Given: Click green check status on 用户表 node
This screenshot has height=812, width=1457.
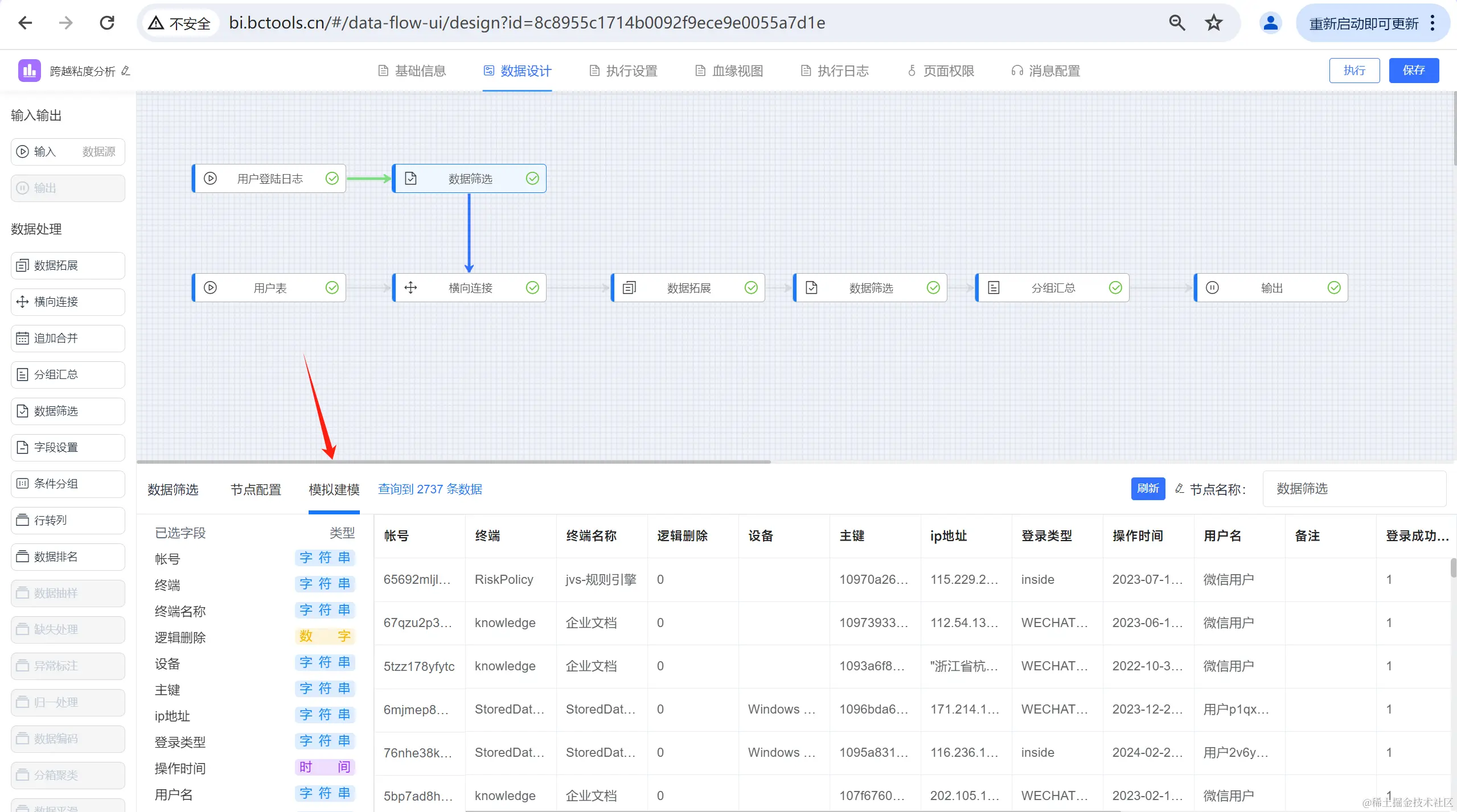Looking at the screenshot, I should [x=332, y=287].
